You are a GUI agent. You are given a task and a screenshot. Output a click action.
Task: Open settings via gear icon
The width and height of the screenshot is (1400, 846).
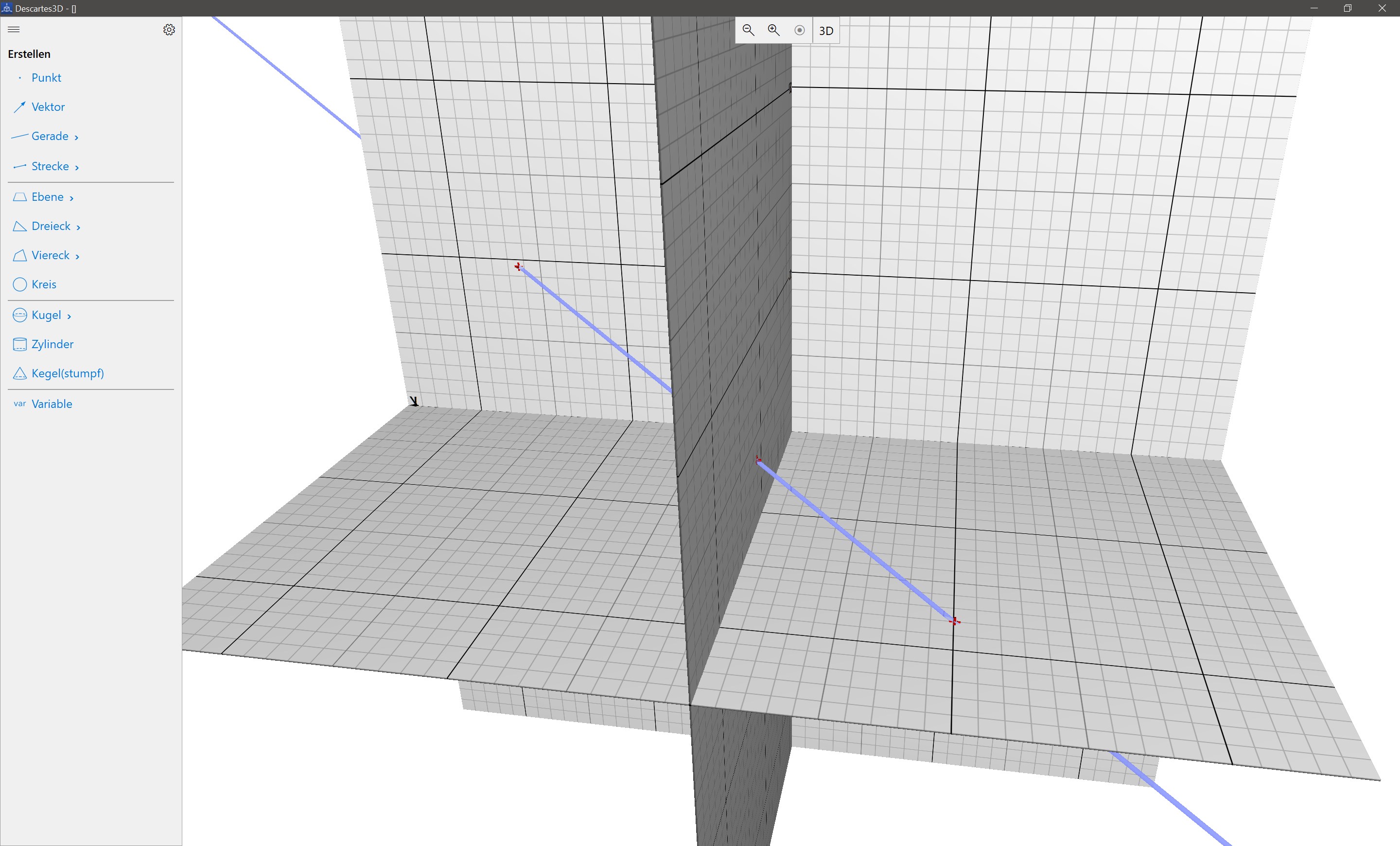click(x=169, y=30)
